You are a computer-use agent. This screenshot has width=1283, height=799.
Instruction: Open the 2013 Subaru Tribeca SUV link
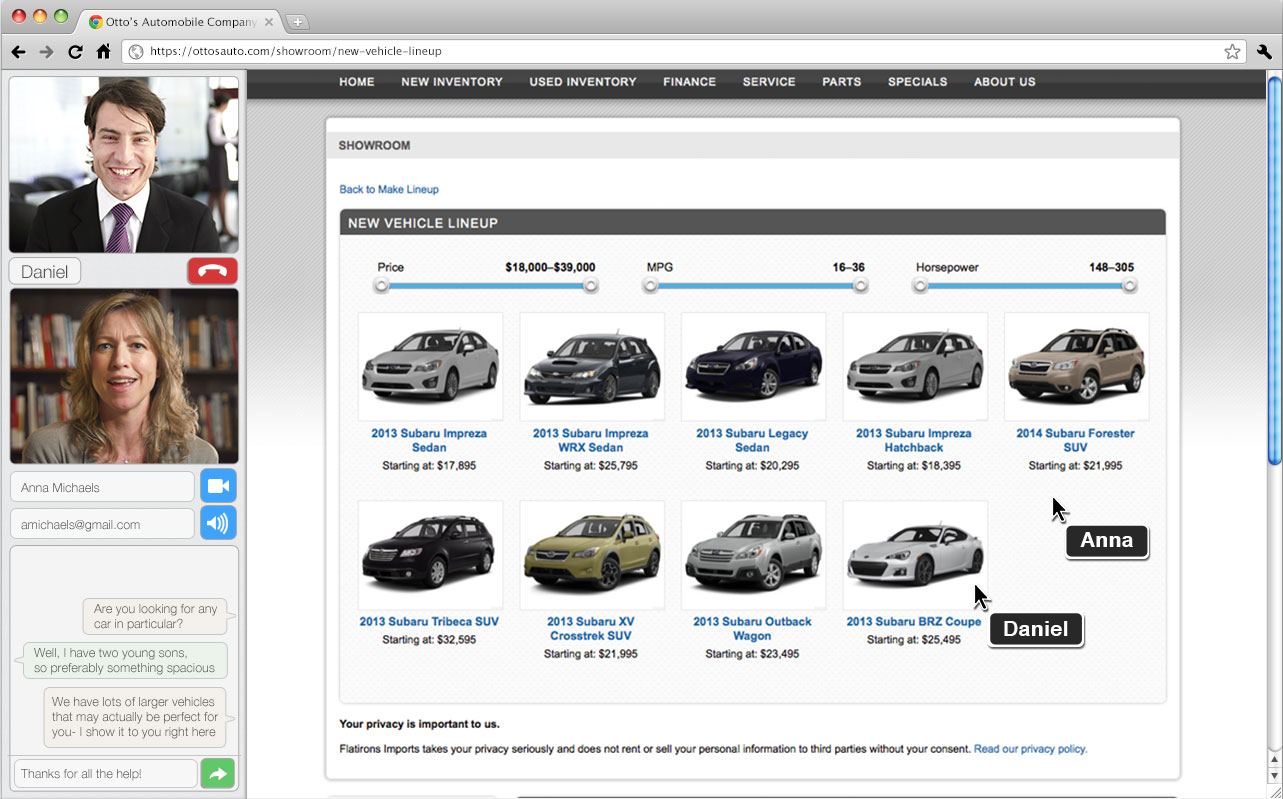pos(429,621)
